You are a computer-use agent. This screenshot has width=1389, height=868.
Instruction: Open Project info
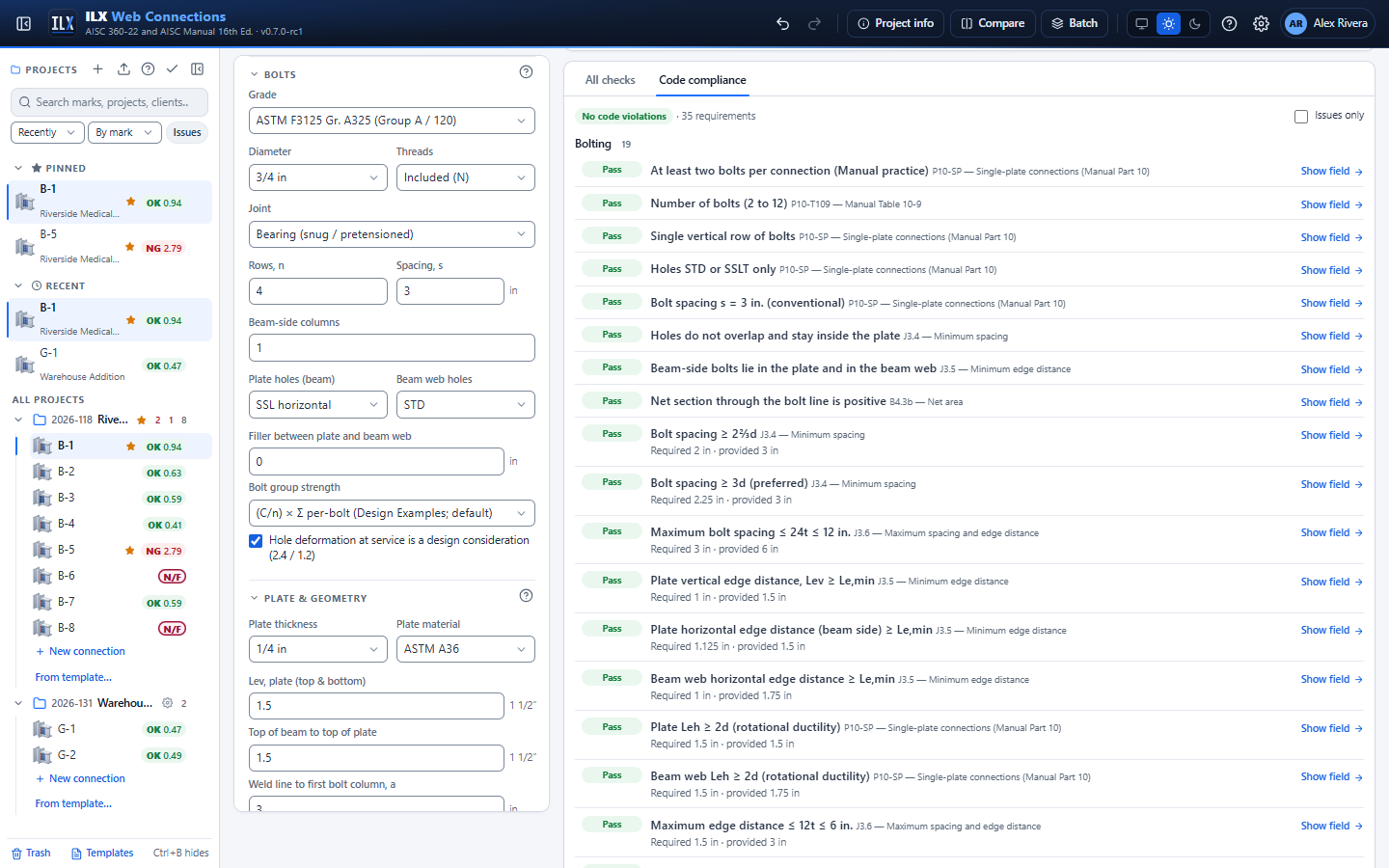pos(895,23)
